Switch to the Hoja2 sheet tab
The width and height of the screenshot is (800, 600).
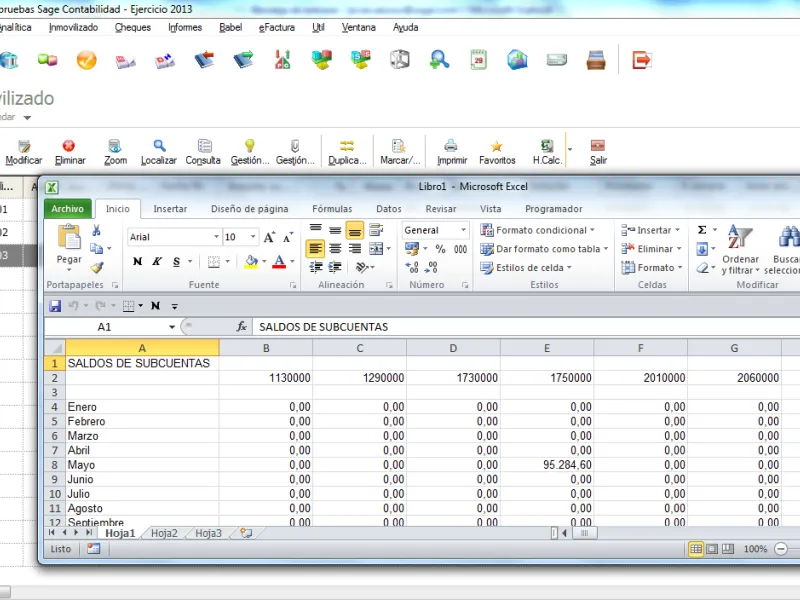164,533
